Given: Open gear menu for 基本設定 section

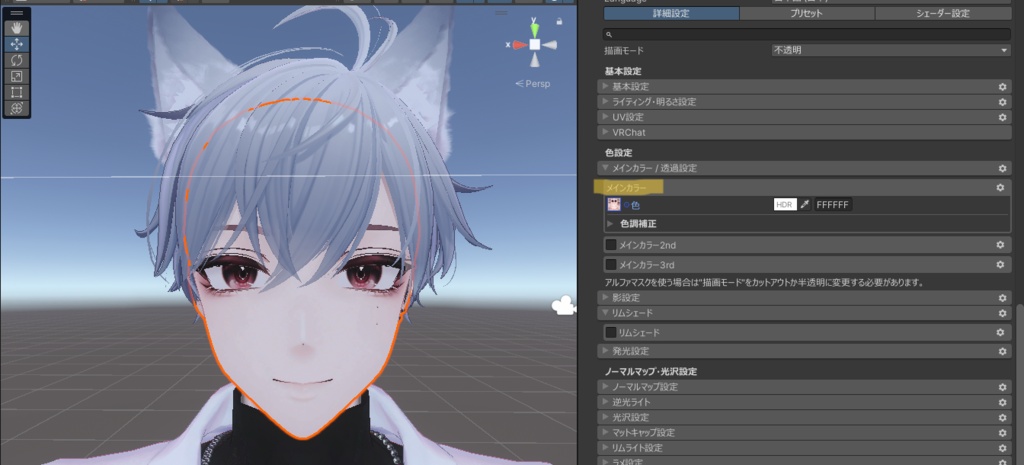Looking at the screenshot, I should click(x=1002, y=87).
